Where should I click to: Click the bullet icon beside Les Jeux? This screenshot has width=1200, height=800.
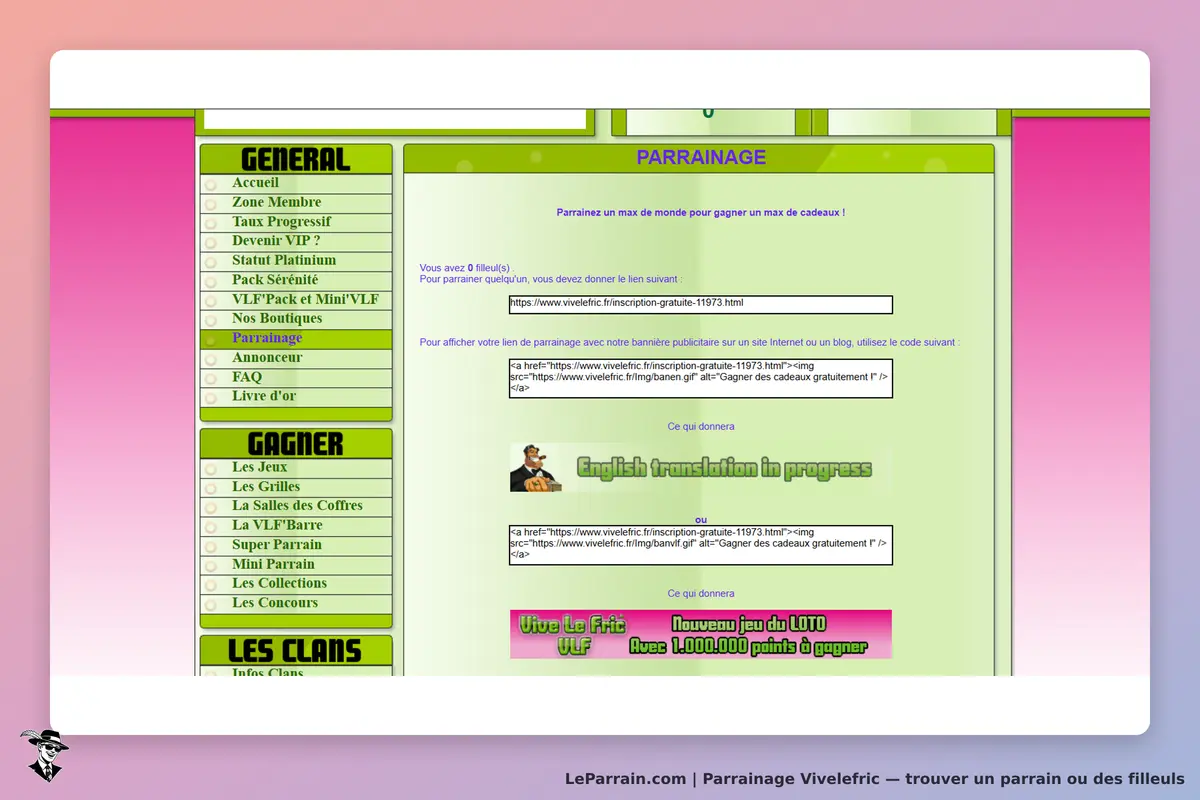[211, 469]
